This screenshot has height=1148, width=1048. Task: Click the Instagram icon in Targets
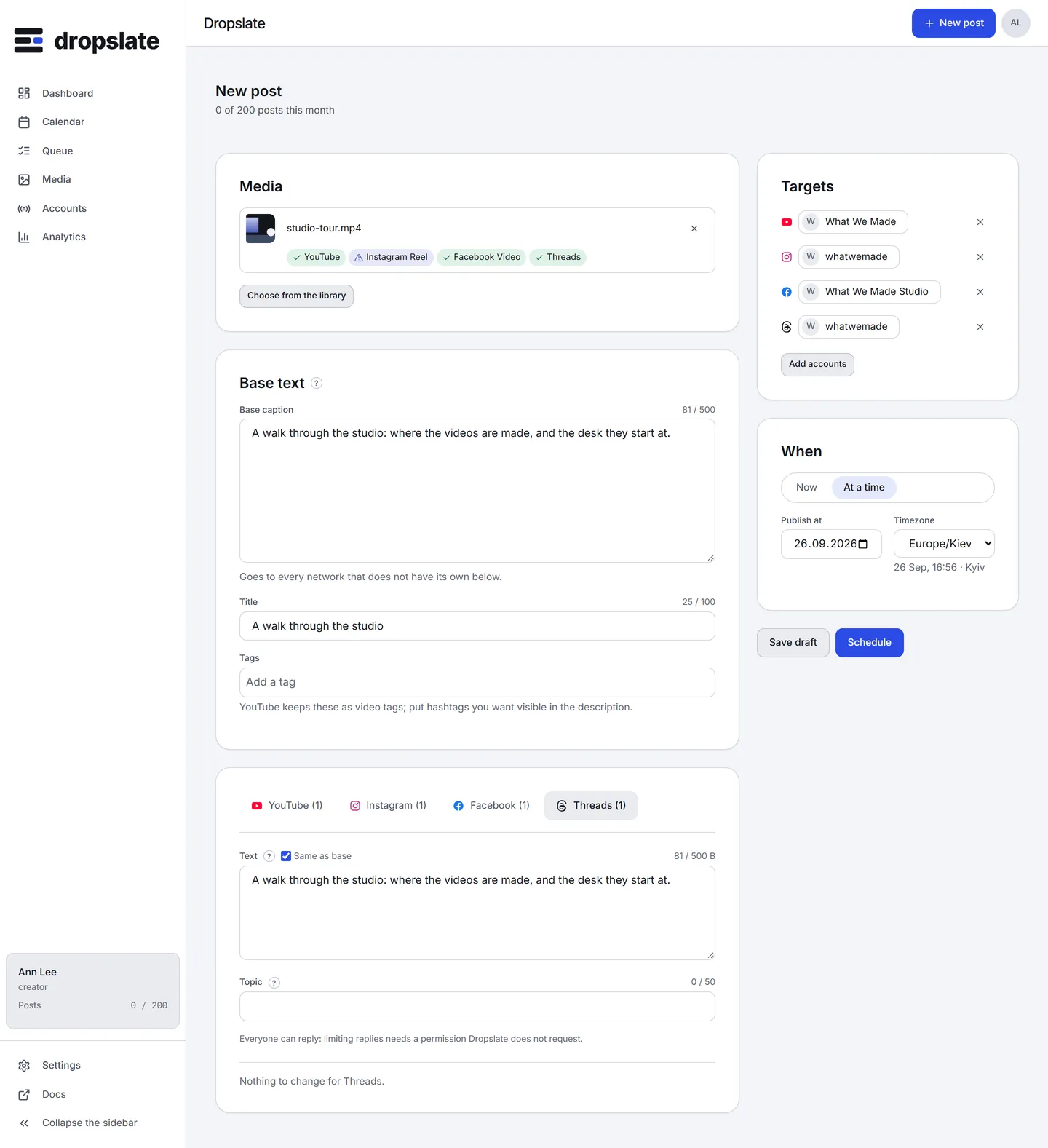(x=787, y=257)
